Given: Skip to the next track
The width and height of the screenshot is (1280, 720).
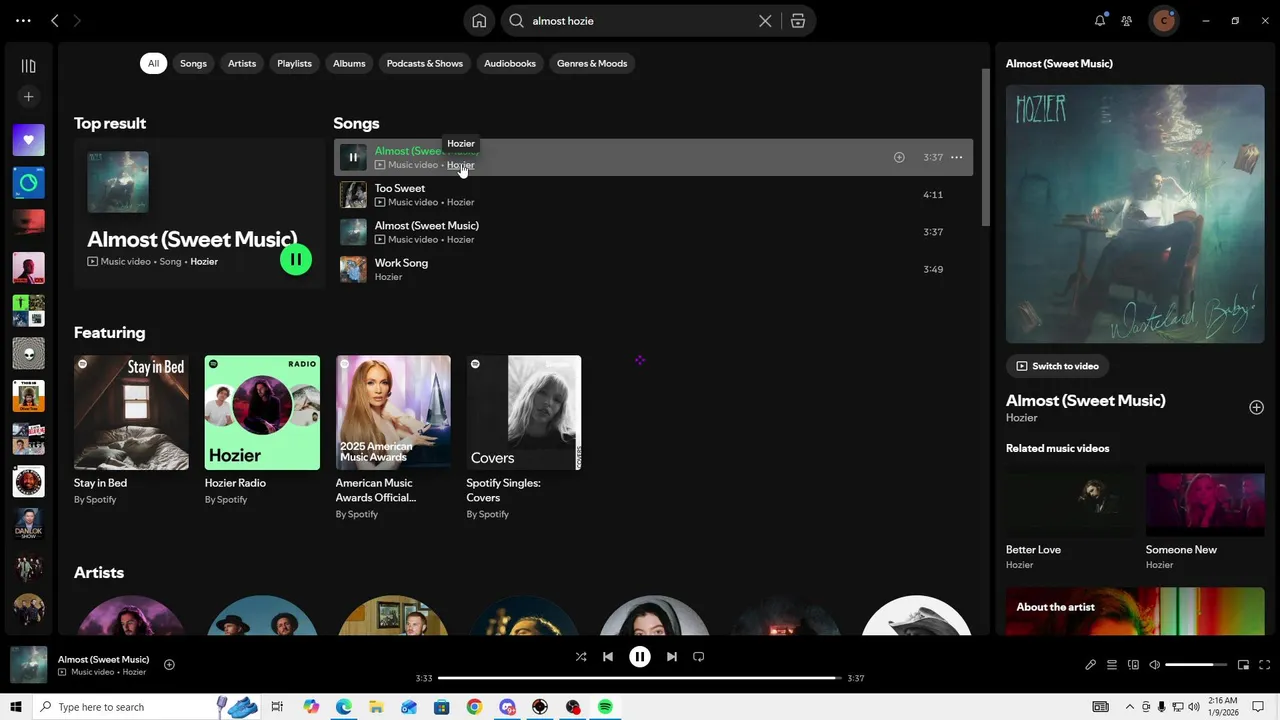Looking at the screenshot, I should point(672,657).
